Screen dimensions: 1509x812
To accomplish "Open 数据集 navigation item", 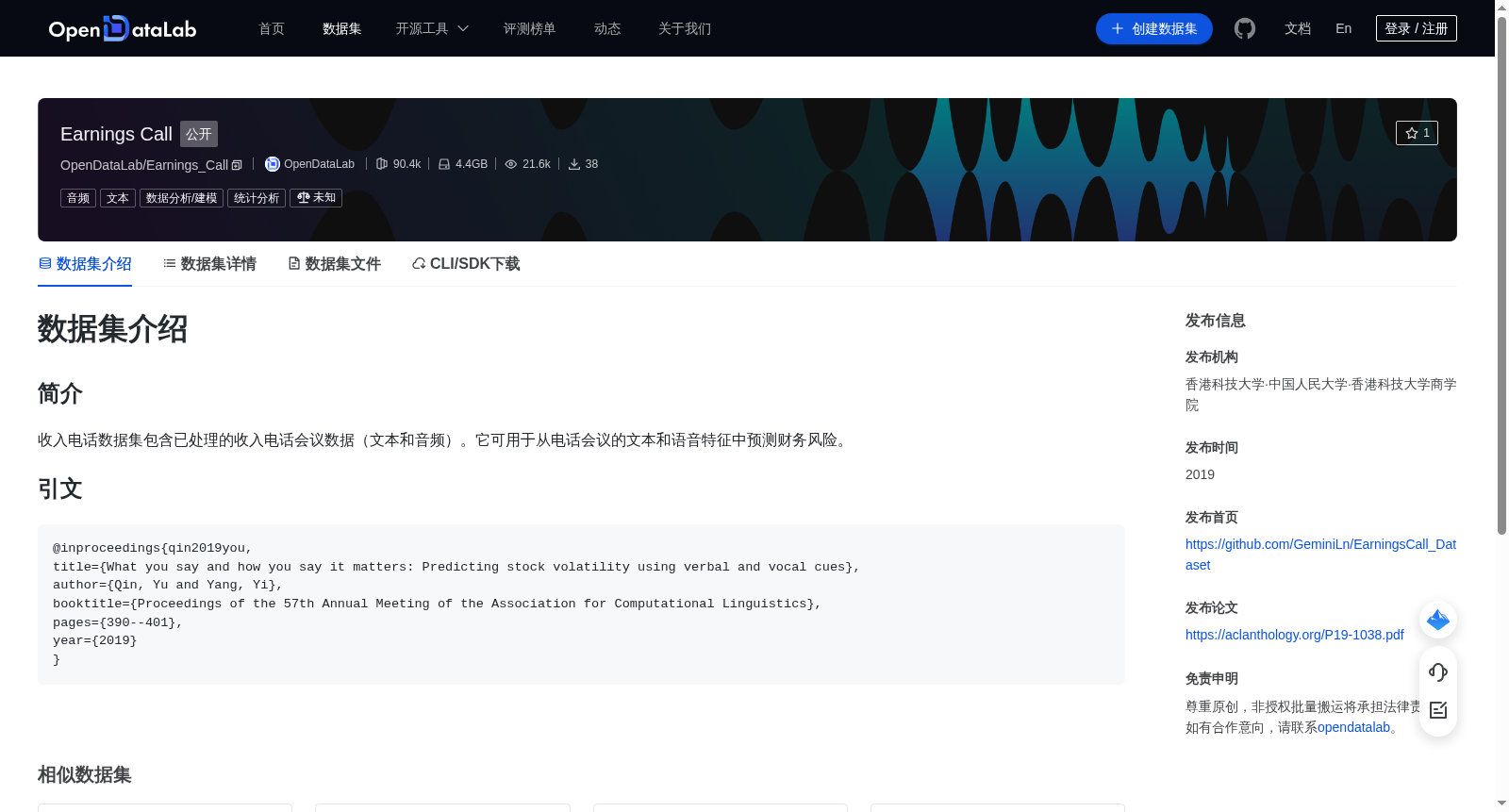I will pyautogui.click(x=341, y=28).
